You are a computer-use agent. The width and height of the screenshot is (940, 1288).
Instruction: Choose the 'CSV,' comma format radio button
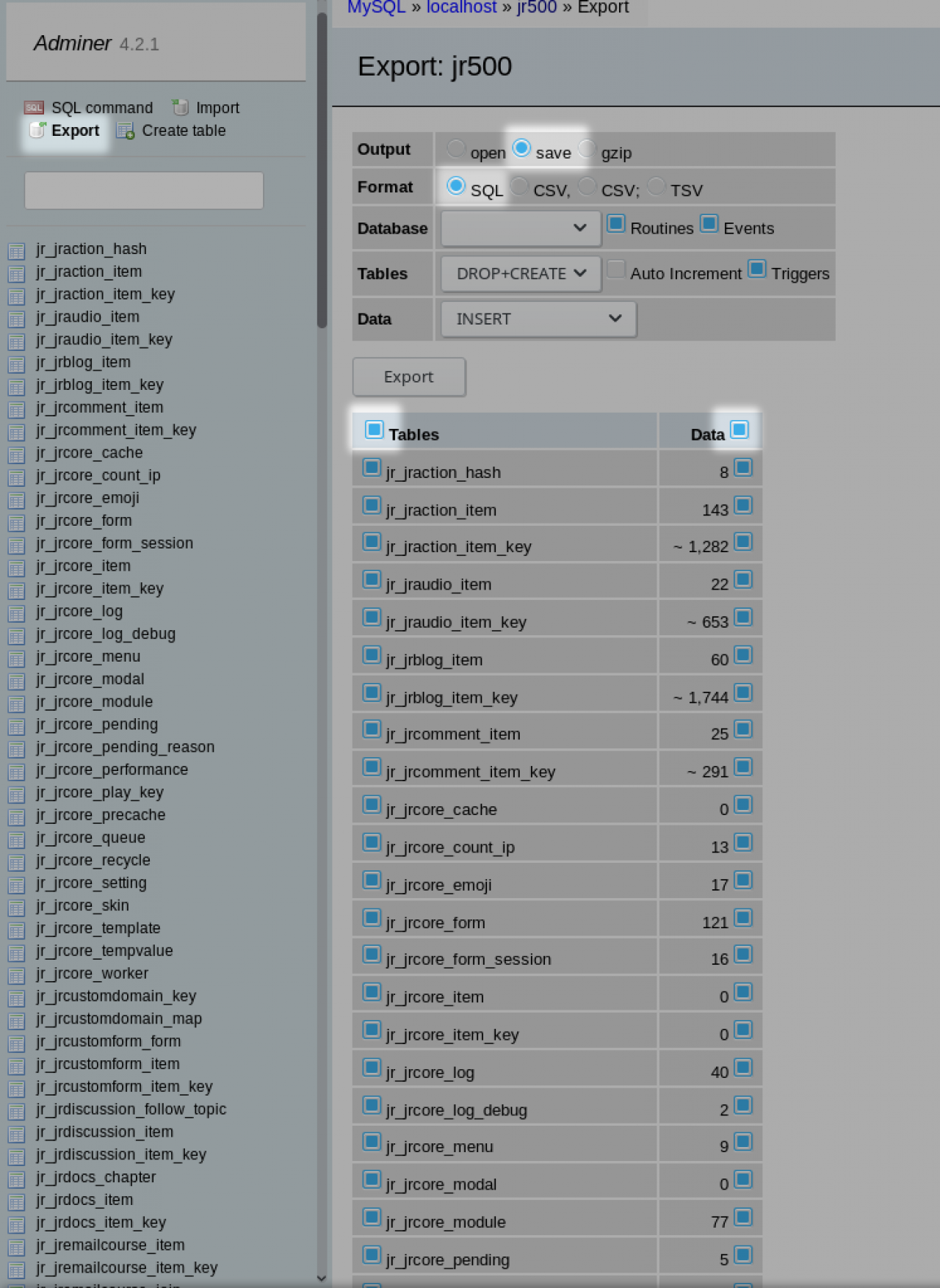tap(519, 186)
